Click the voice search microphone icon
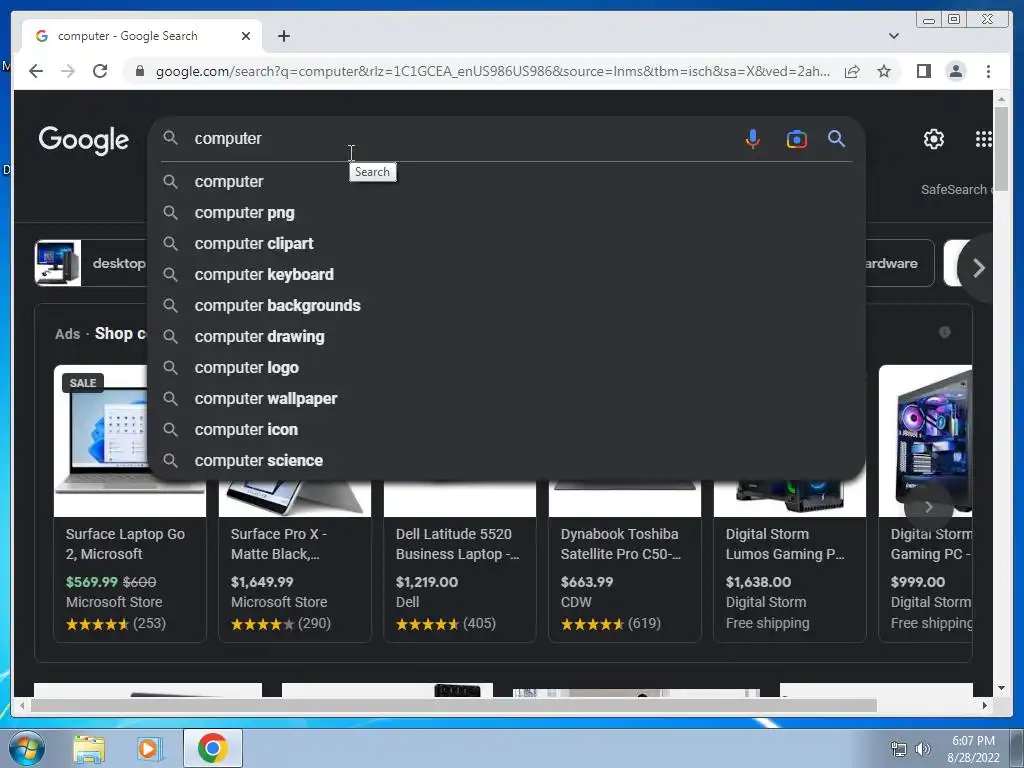Image resolution: width=1024 pixels, height=768 pixels. [x=752, y=138]
